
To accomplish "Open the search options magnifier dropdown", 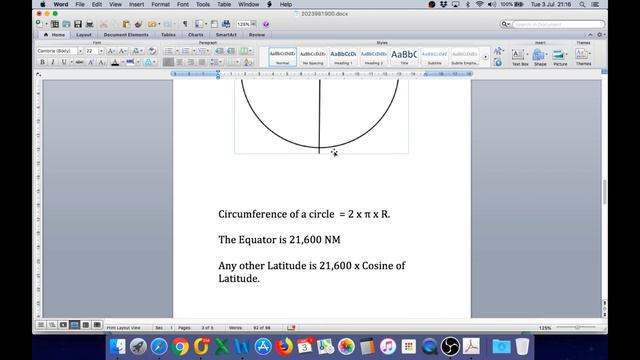I will pos(505,24).
